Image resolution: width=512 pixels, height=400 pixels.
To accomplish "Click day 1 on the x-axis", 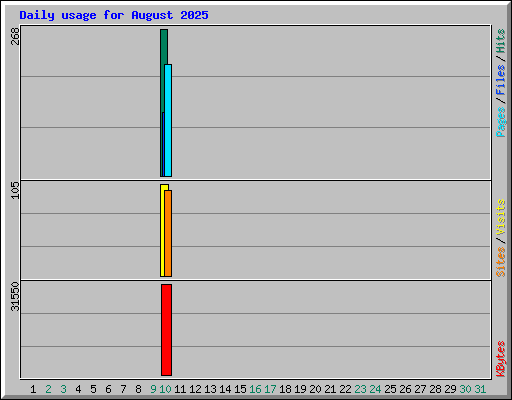I will point(33,389).
